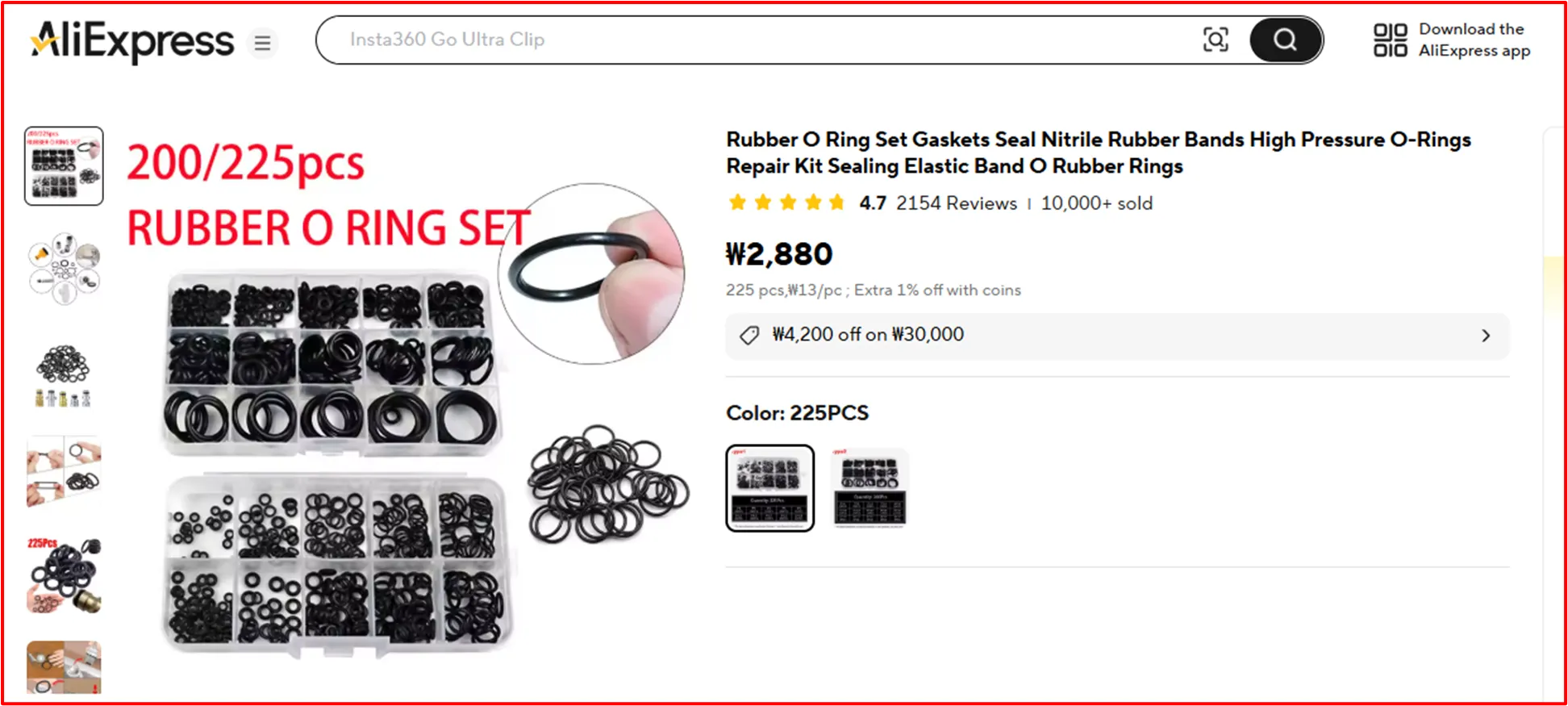The height and width of the screenshot is (706, 1568).
Task: Expand the ₩4,200 off coupon chevron
Action: click(1486, 336)
